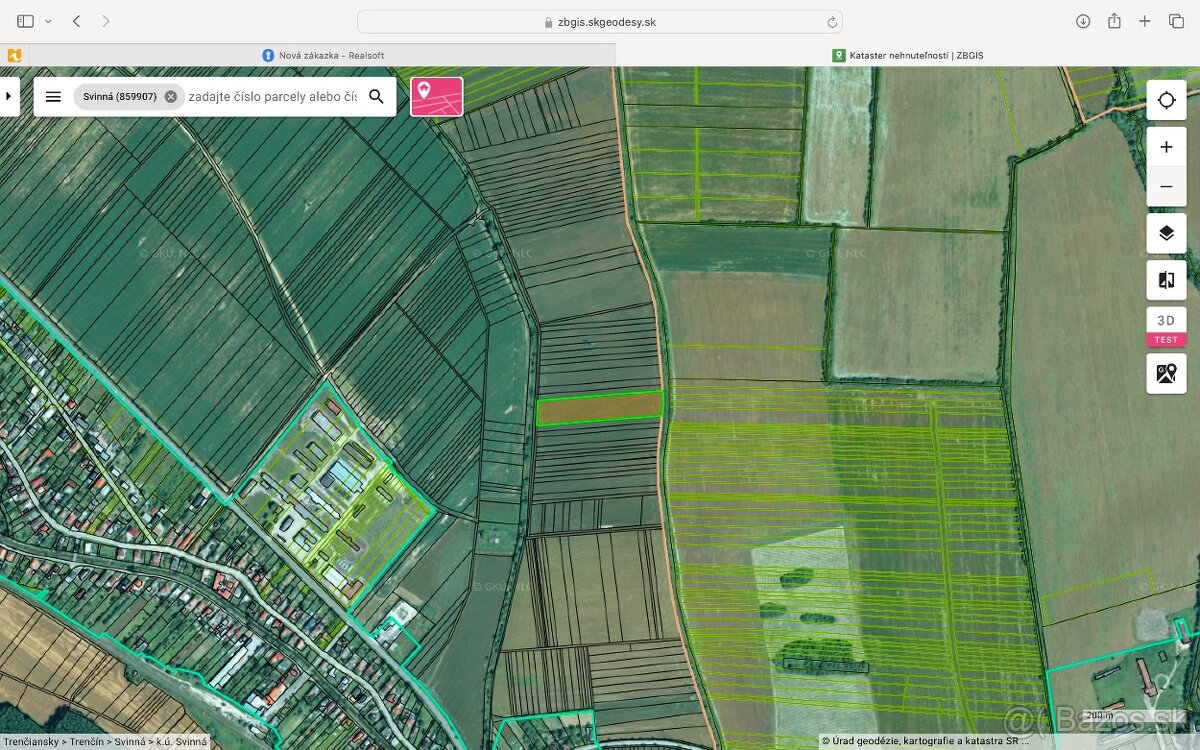Switch the basemap imagery
Screen dimensions: 1200x750
(x=1166, y=373)
